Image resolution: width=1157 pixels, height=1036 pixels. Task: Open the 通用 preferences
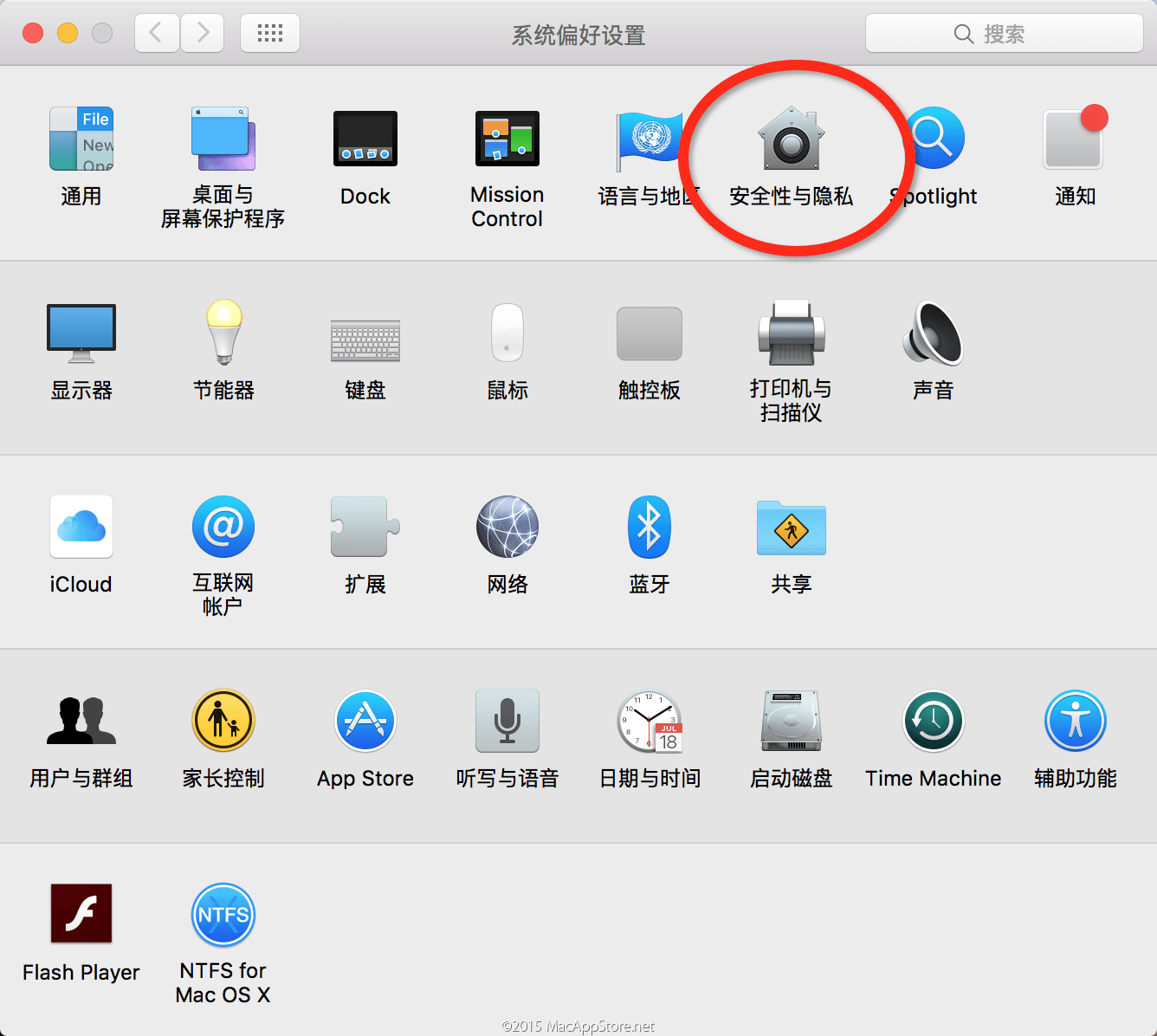[81, 139]
